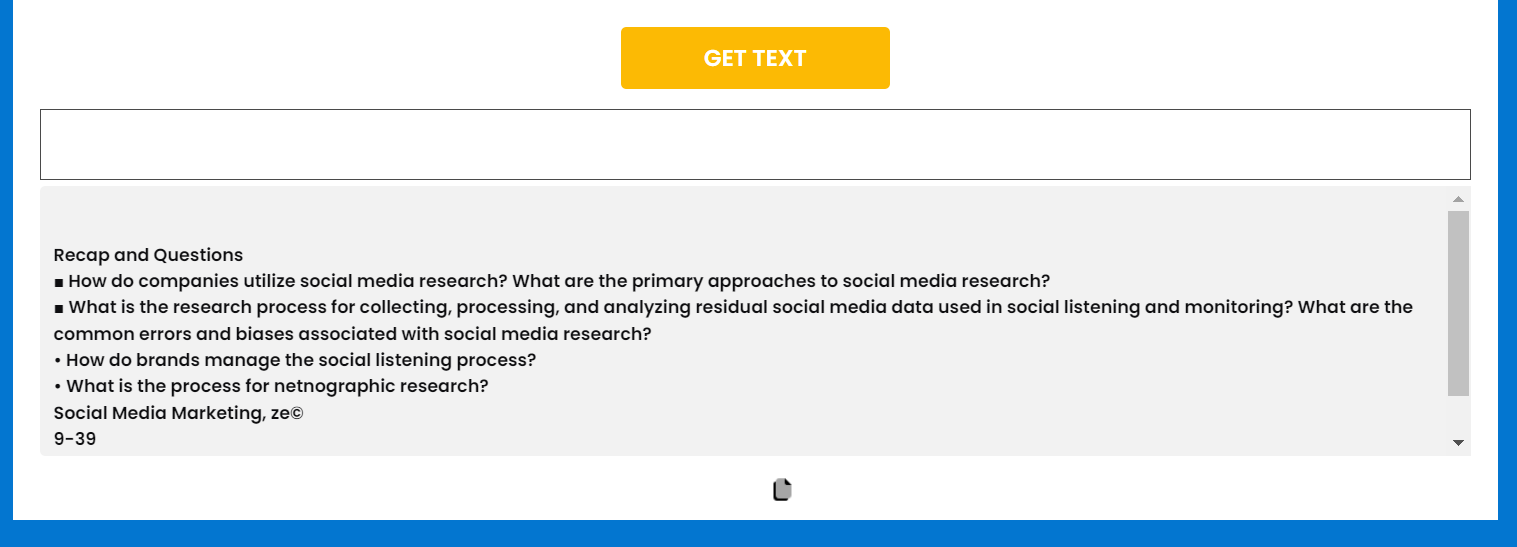Click the yellow GET TEXT button

pyautogui.click(x=755, y=58)
